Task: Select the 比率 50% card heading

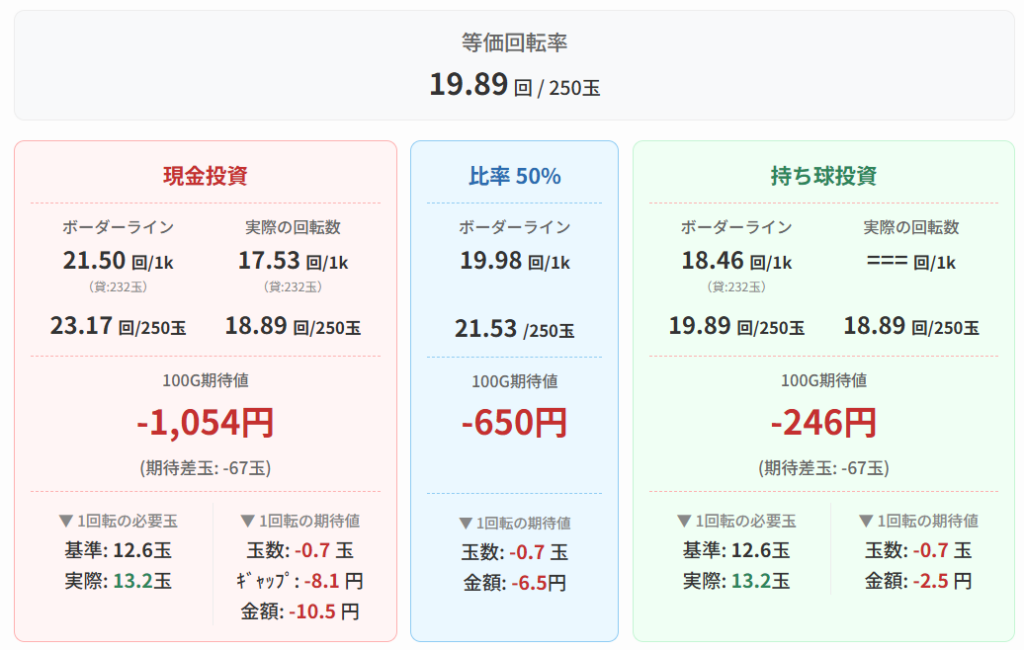Action: tap(514, 176)
